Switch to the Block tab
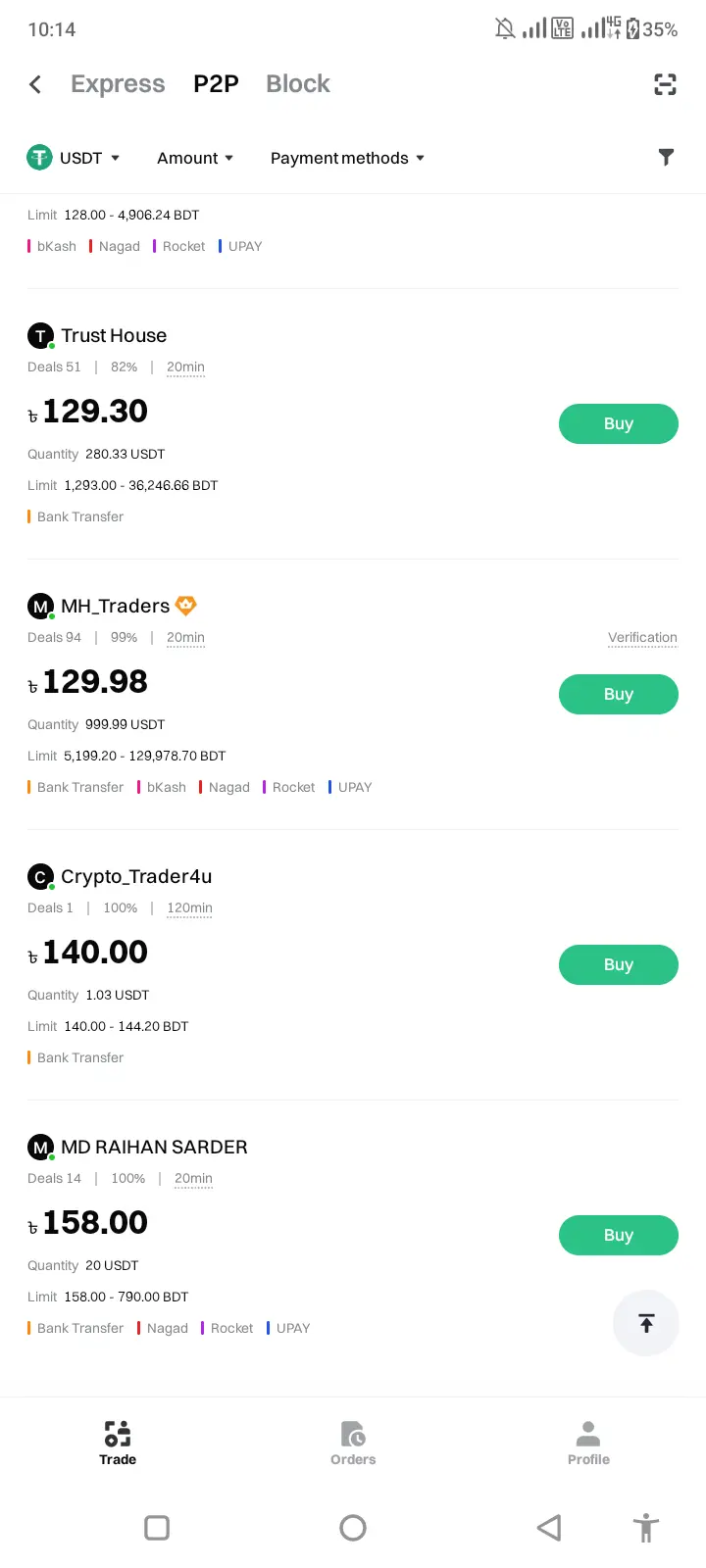Screen dimensions: 706x1568 [298, 84]
